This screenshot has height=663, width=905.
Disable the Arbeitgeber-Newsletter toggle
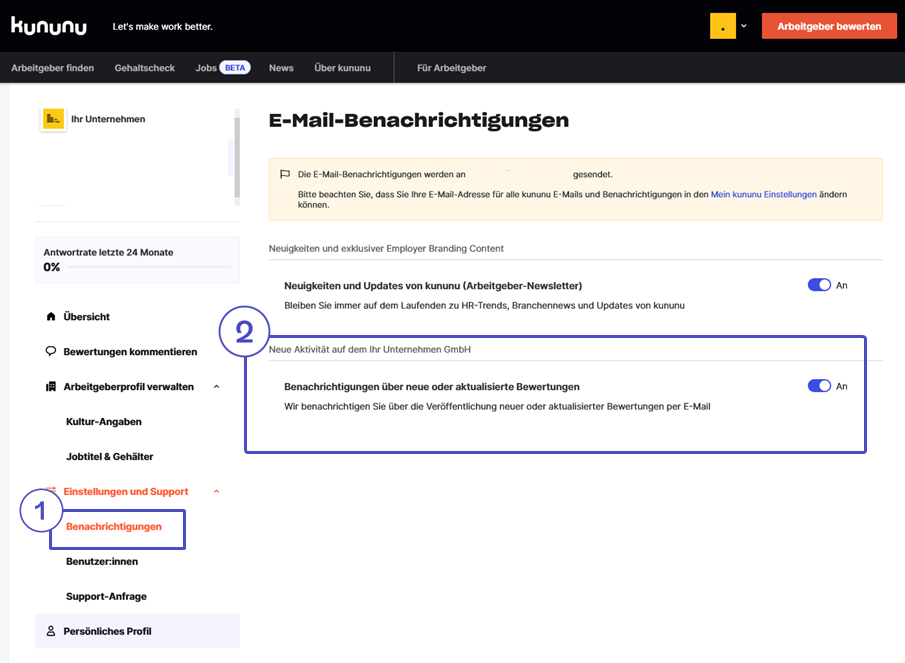[x=819, y=285]
